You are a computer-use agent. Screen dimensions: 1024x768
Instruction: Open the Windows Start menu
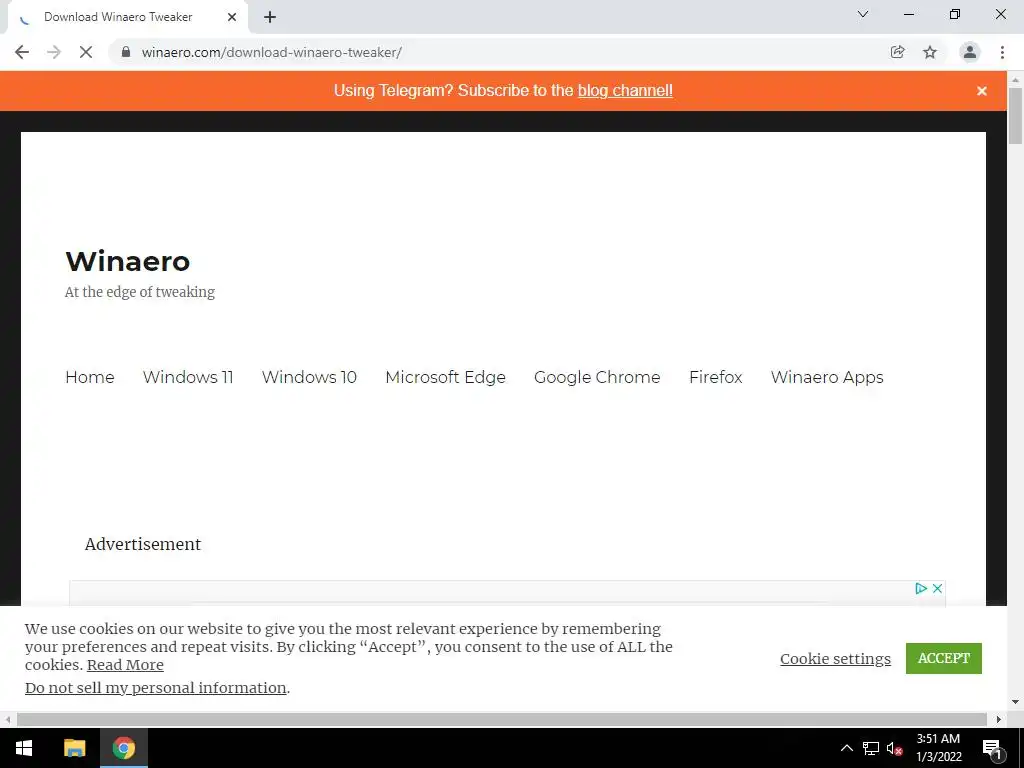[x=24, y=748]
